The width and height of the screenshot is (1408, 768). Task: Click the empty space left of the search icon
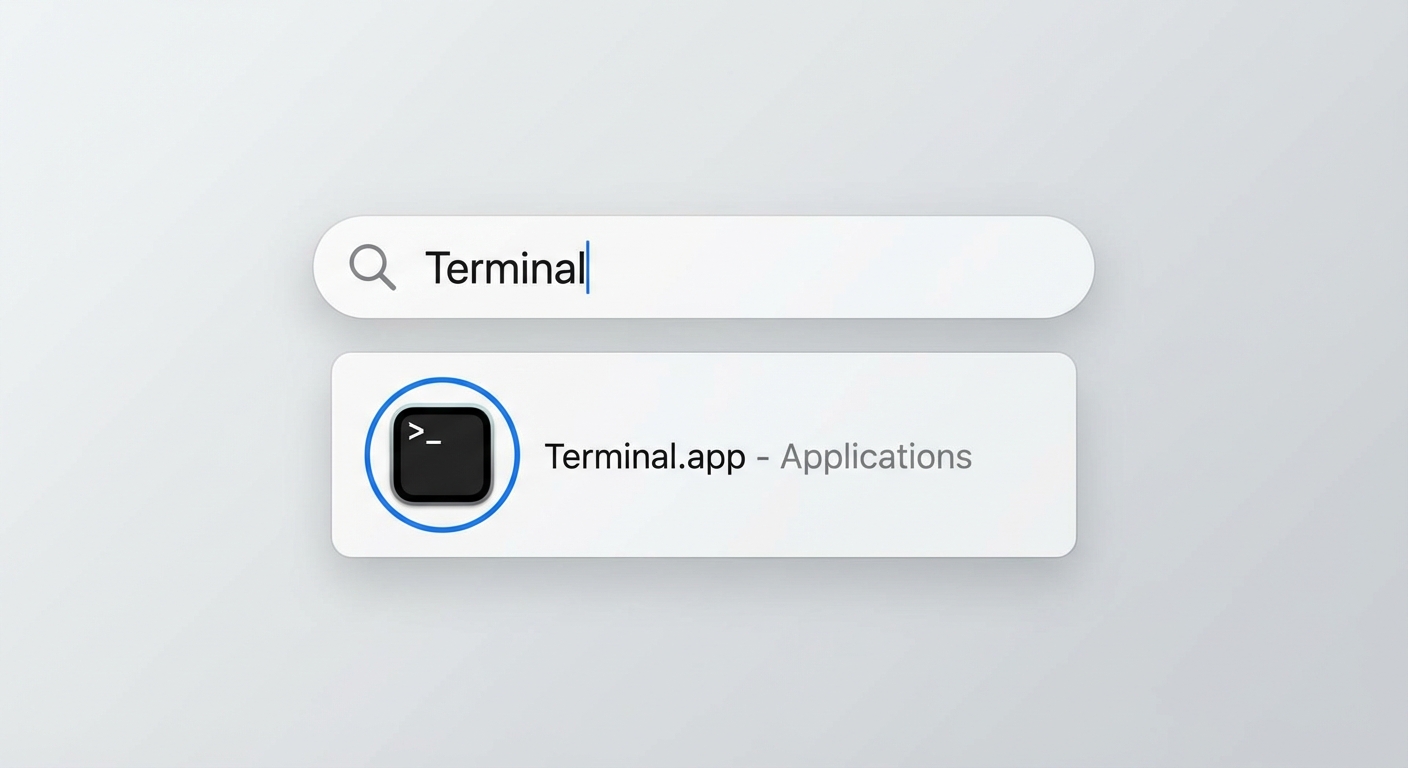tap(333, 267)
